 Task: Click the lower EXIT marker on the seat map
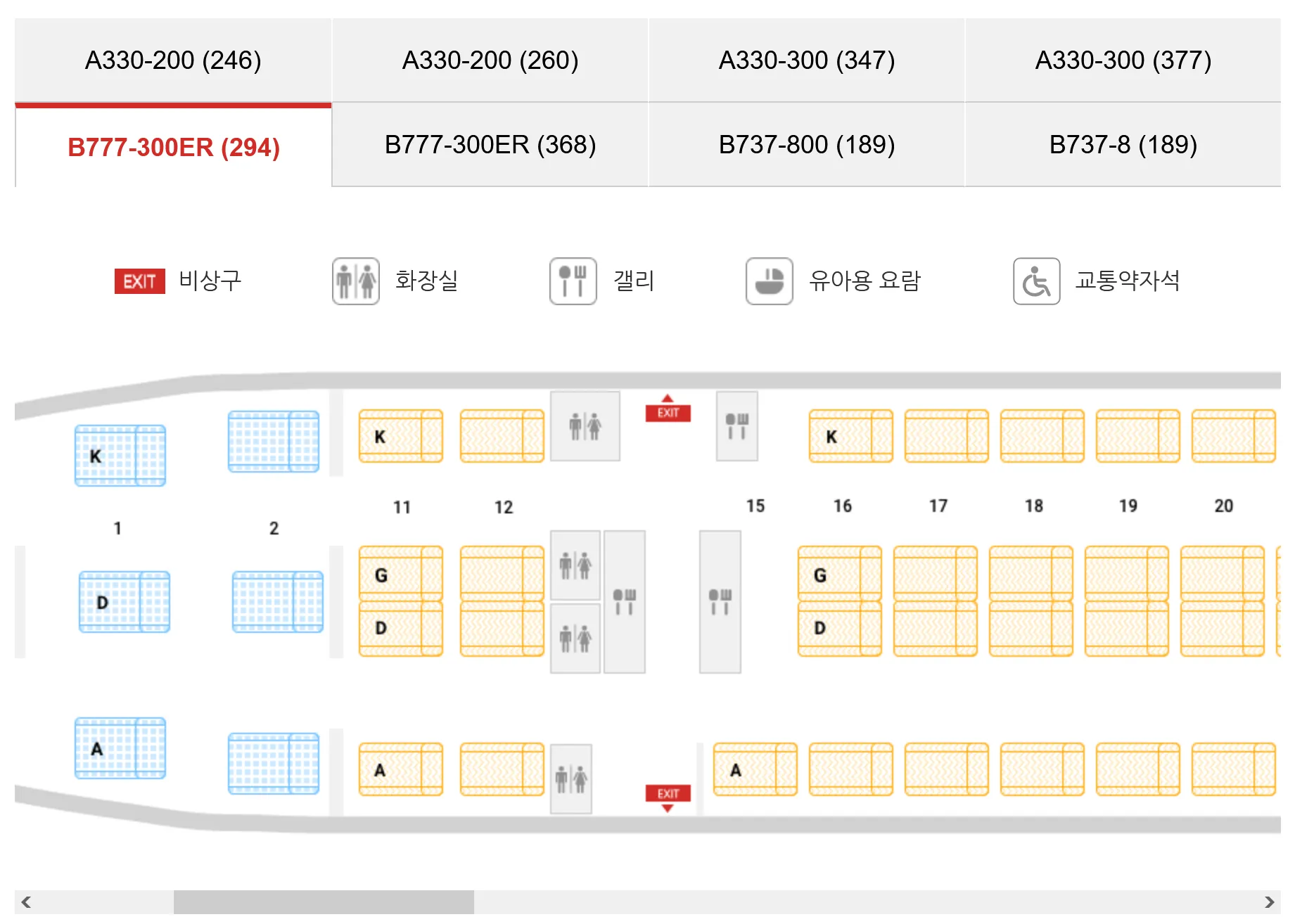pos(667,793)
